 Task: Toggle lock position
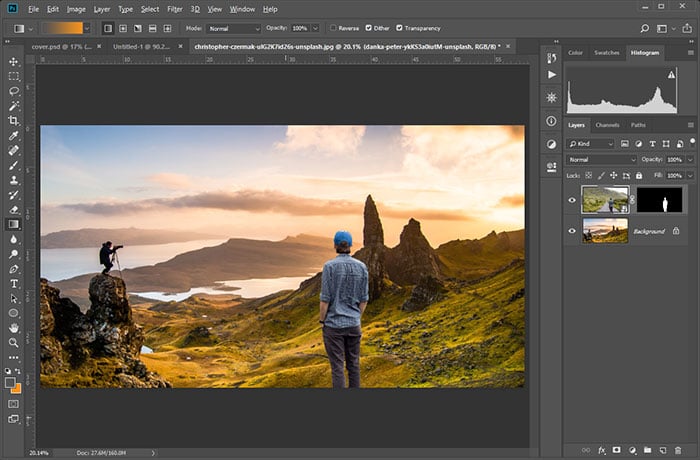click(x=613, y=176)
